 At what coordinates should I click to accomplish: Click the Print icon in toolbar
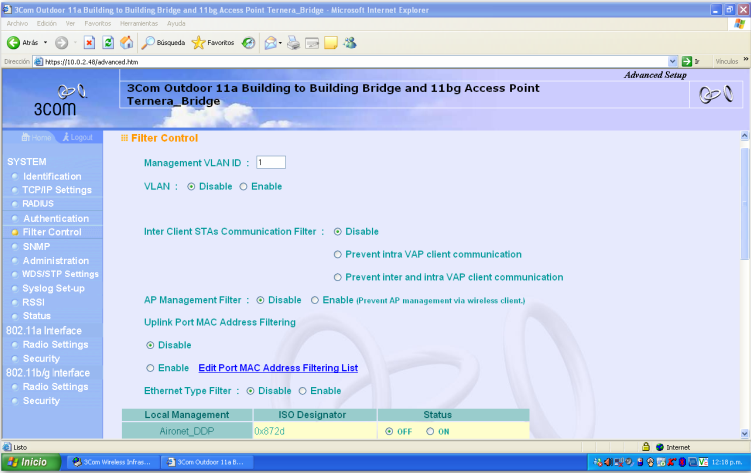click(293, 43)
